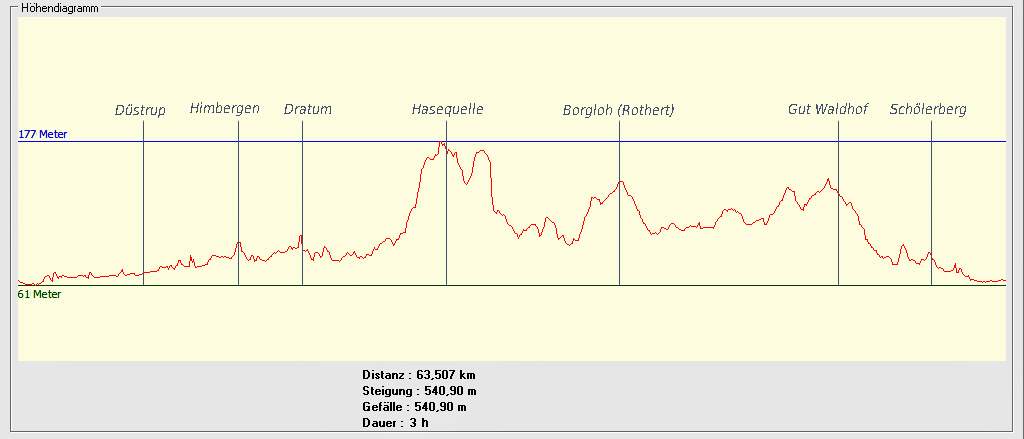Image resolution: width=1024 pixels, height=439 pixels.
Task: Click the second elevation peak right of Hasequelle
Action: [x=483, y=151]
